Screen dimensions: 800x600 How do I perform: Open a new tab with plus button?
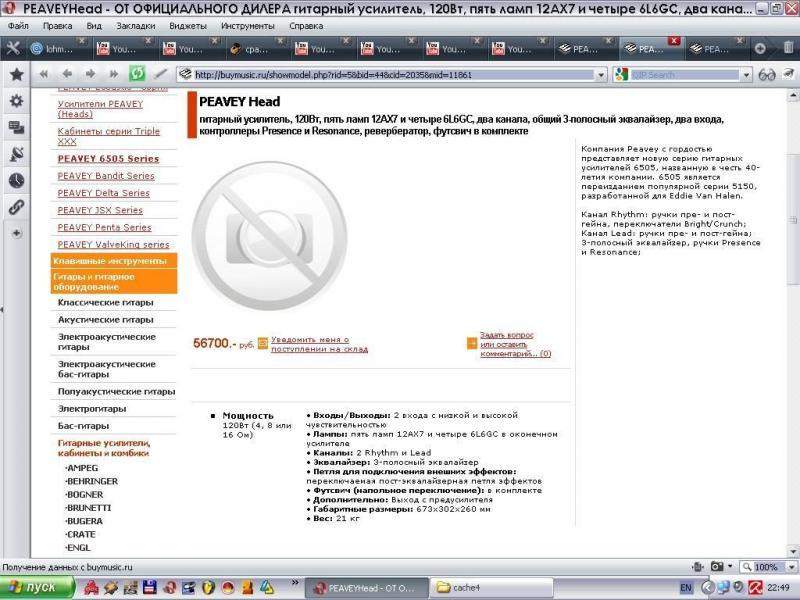(760, 48)
